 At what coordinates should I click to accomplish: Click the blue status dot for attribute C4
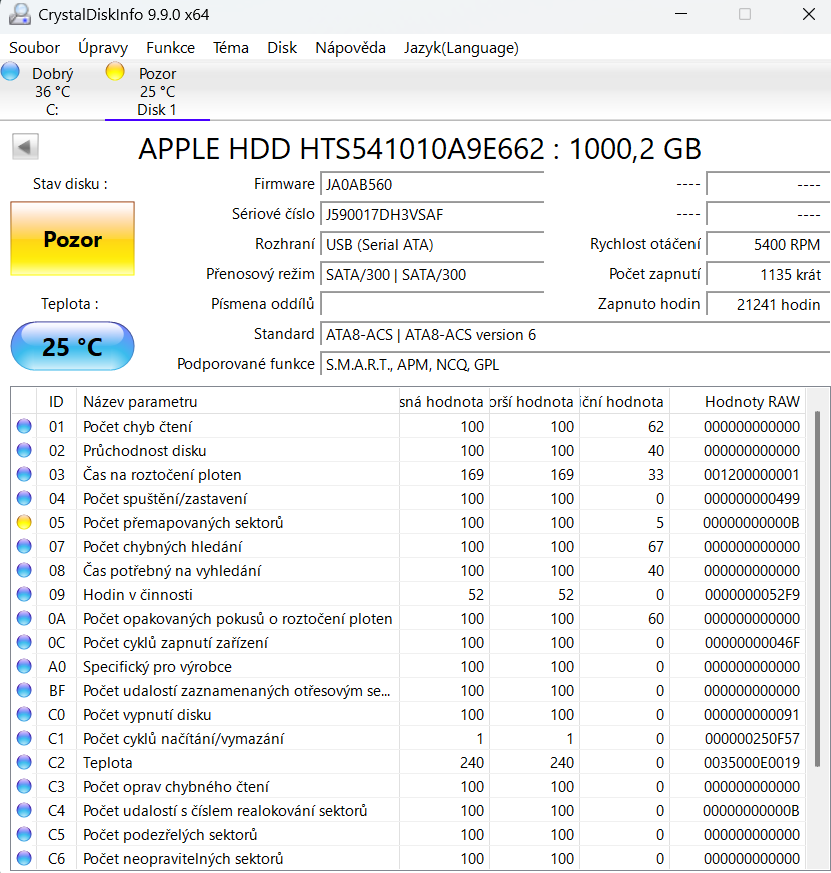click(24, 810)
